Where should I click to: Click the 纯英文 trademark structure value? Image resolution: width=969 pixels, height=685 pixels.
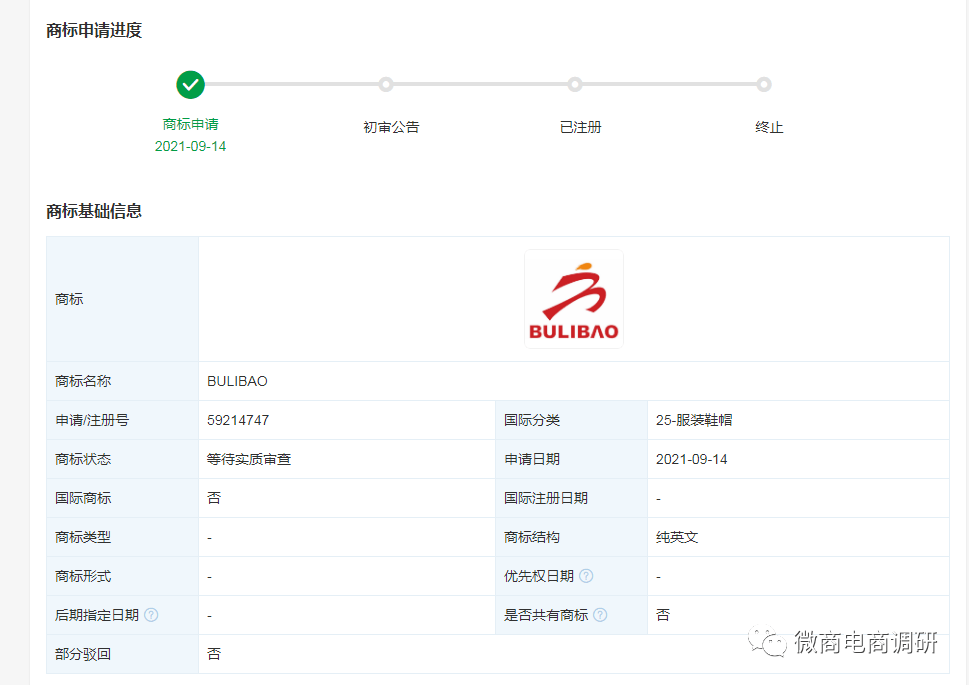coord(677,537)
